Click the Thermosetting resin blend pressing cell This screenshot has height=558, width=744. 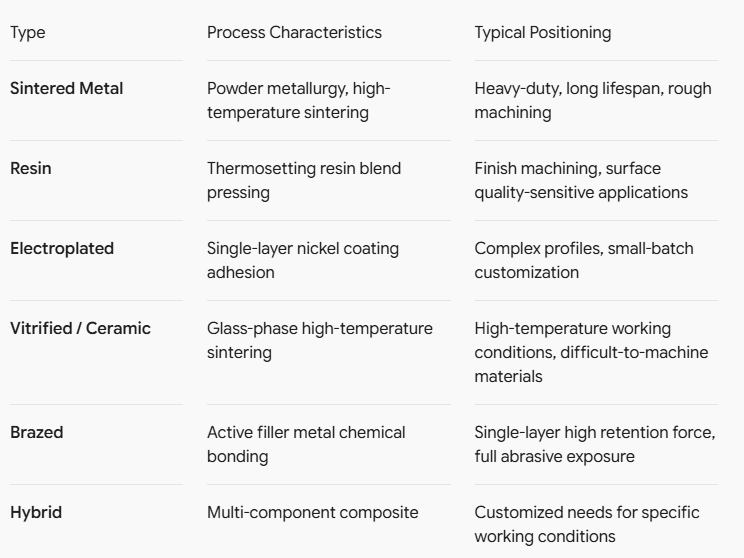[x=304, y=180]
